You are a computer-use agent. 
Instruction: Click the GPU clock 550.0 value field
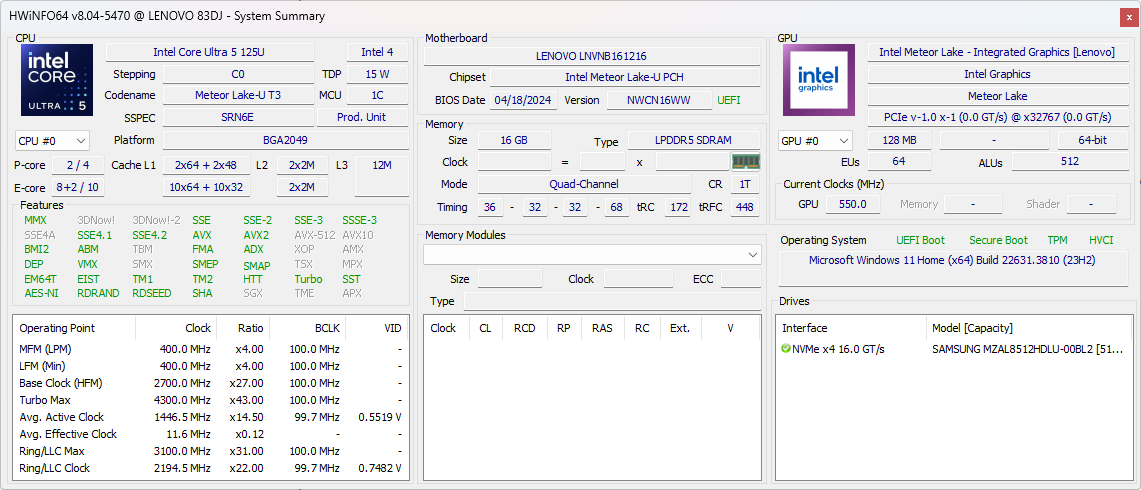[x=852, y=204]
